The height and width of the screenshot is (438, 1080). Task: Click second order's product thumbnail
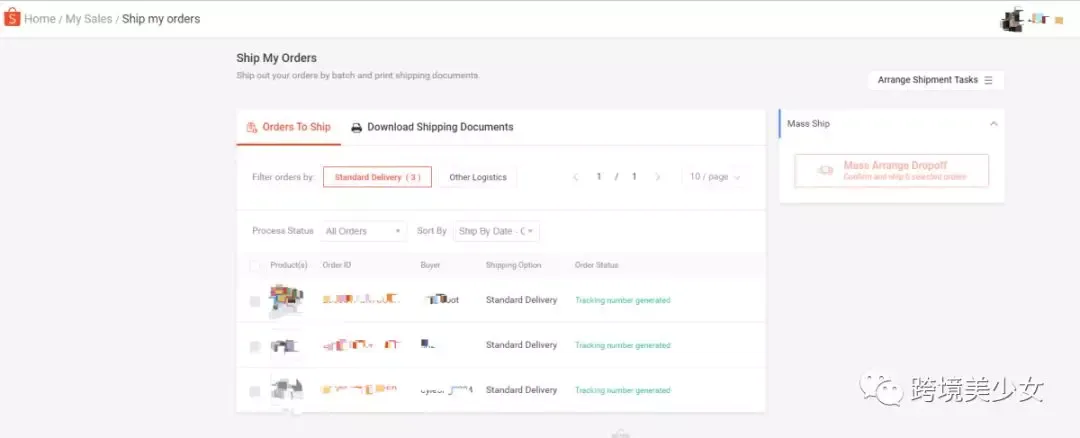click(x=287, y=345)
